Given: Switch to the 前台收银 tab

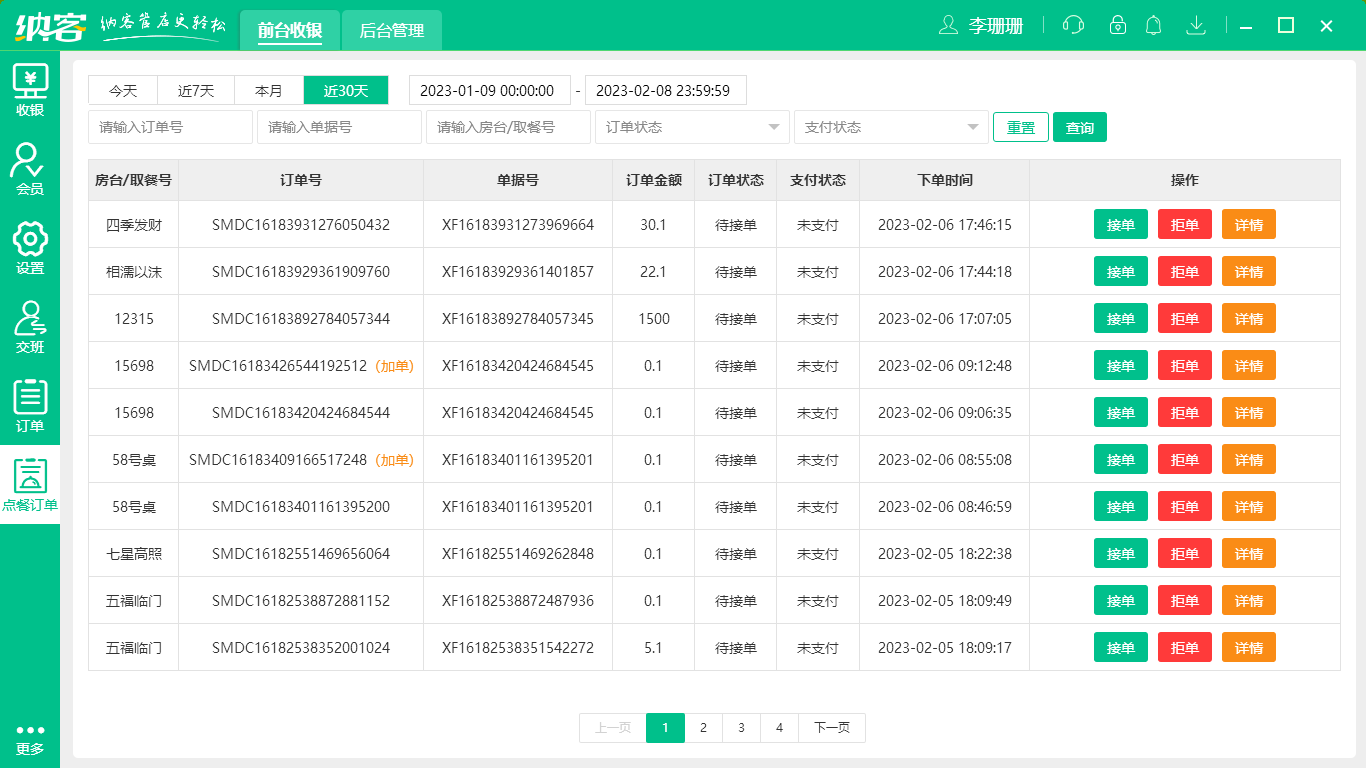Looking at the screenshot, I should (290, 30).
